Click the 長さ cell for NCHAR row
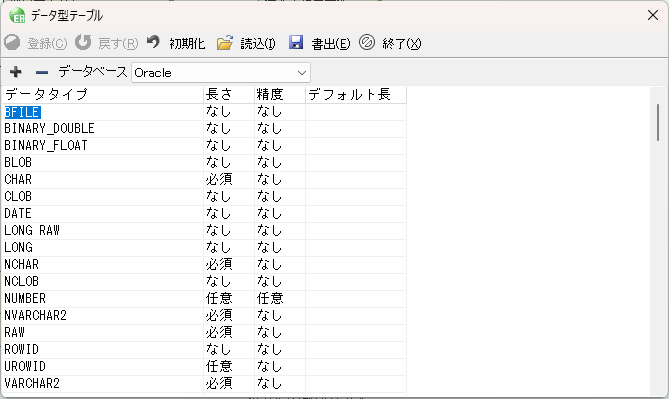The height and width of the screenshot is (399, 669). [x=229, y=265]
